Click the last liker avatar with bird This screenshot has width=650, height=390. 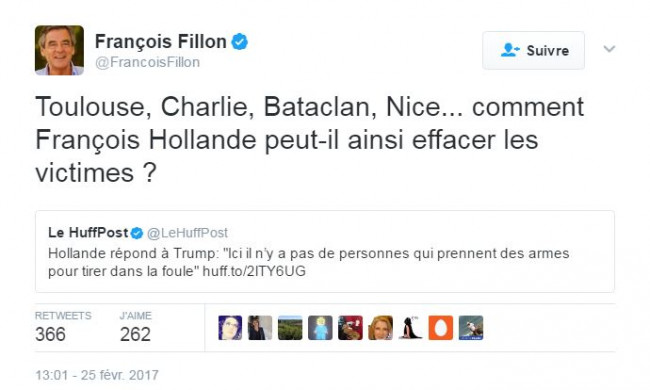click(x=471, y=328)
